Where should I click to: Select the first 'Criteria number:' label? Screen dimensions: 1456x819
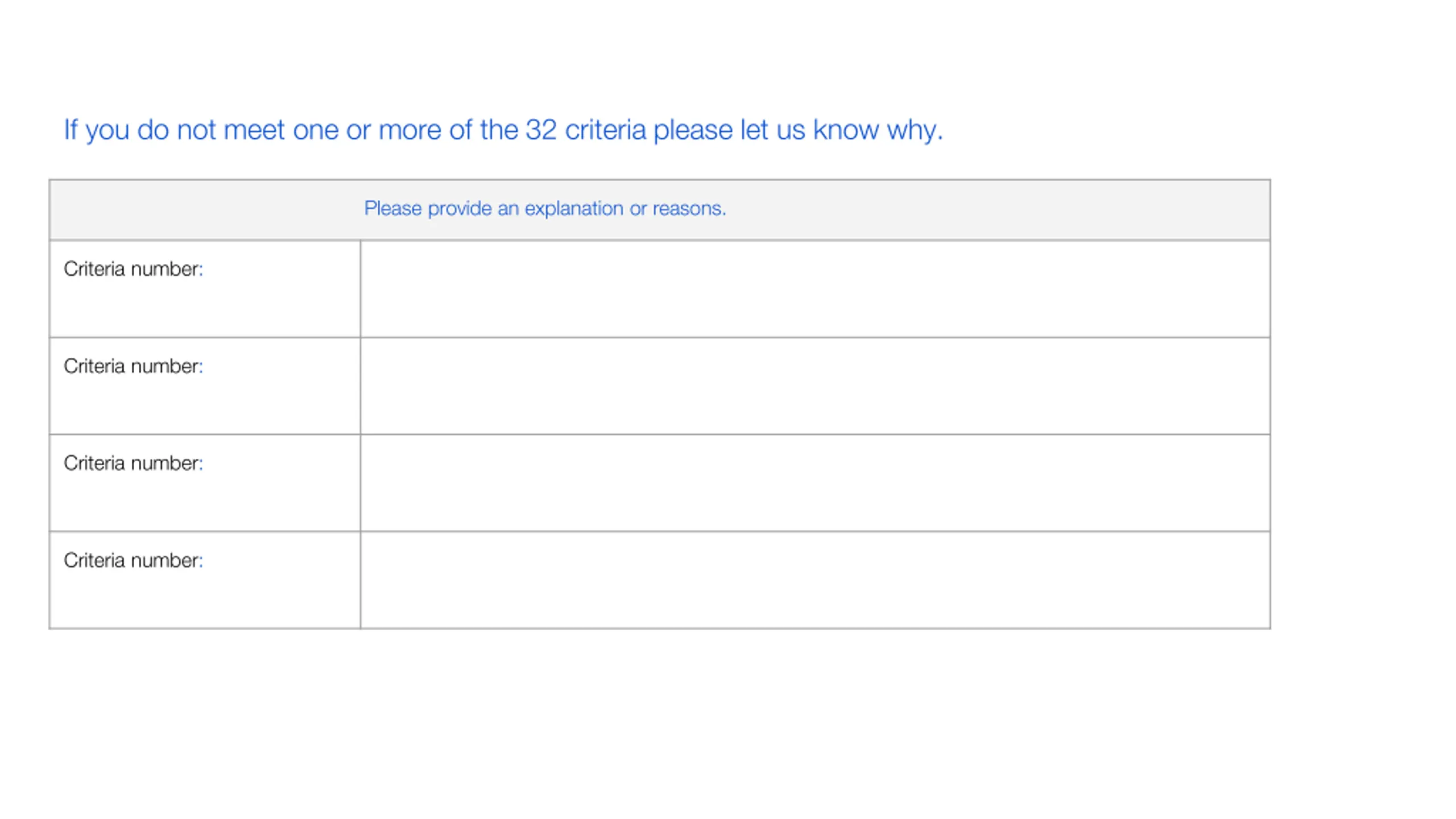pyautogui.click(x=133, y=269)
